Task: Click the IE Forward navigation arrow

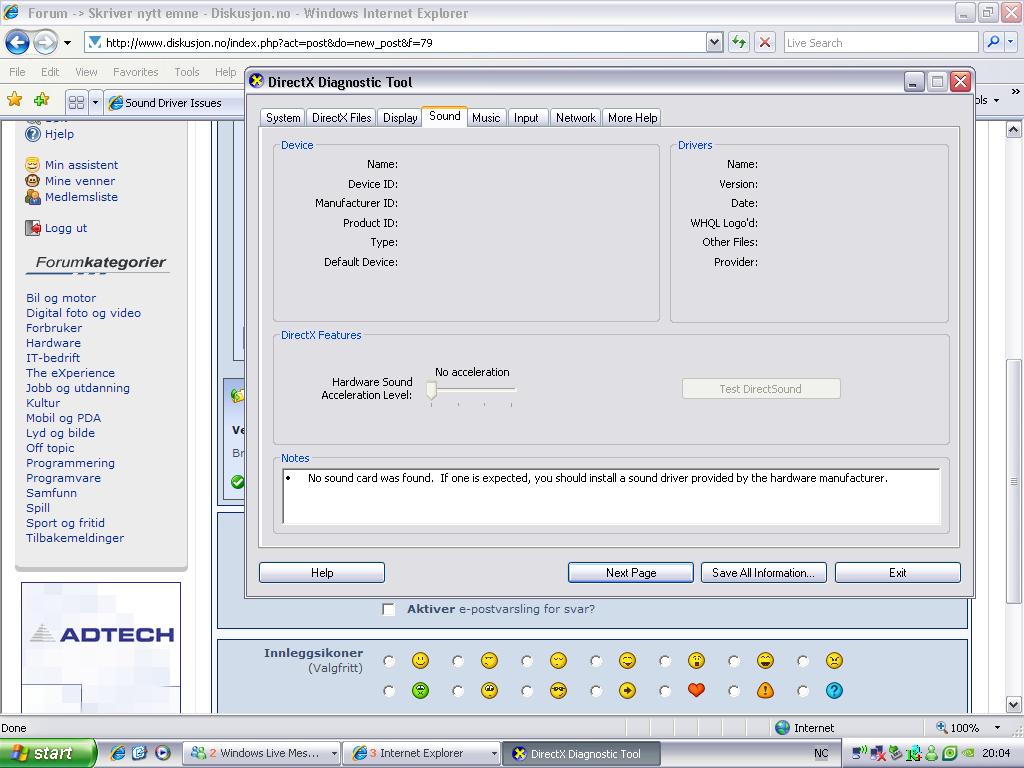Action: pyautogui.click(x=45, y=43)
